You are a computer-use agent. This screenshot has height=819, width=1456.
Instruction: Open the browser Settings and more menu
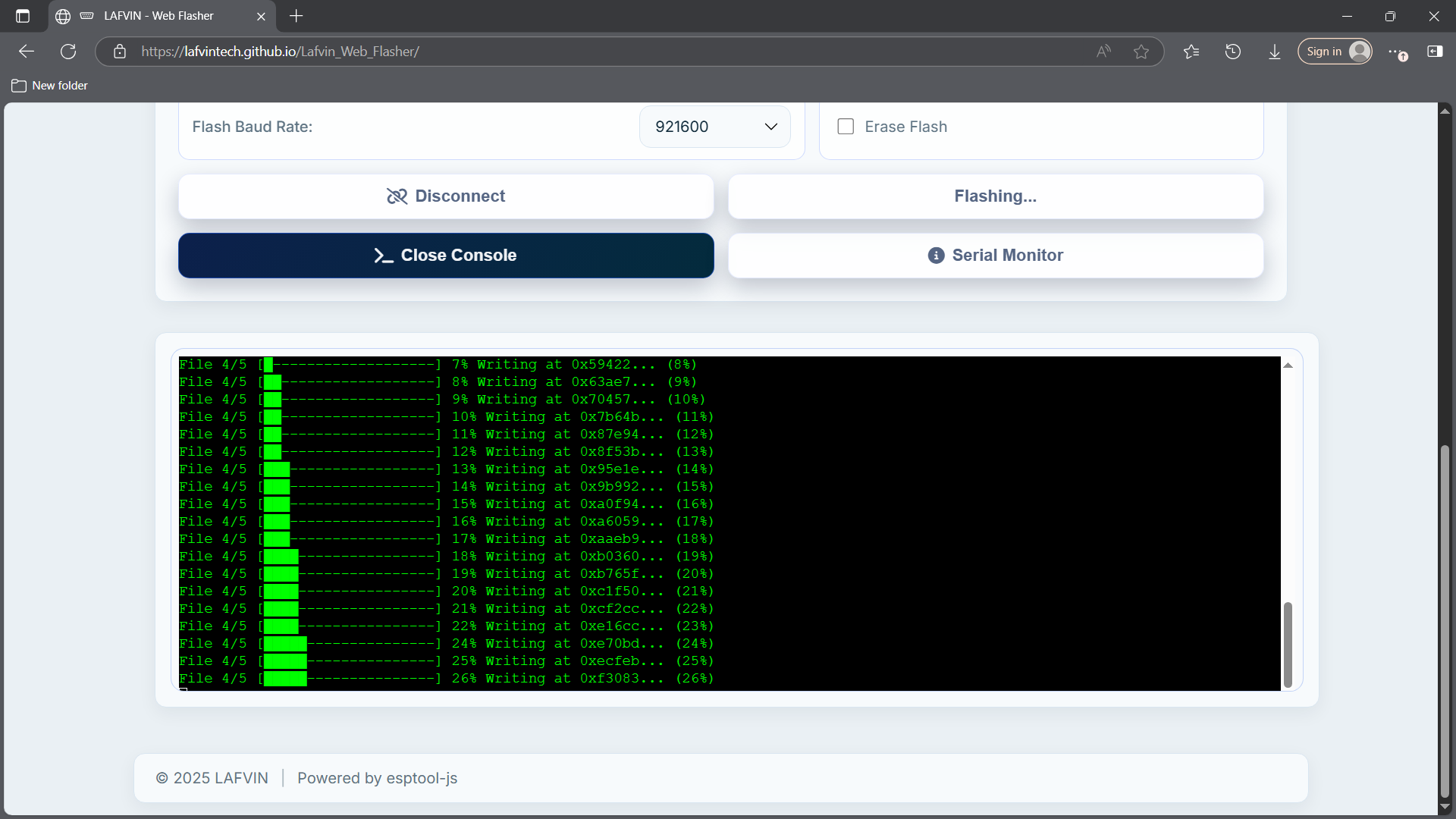(x=1397, y=52)
